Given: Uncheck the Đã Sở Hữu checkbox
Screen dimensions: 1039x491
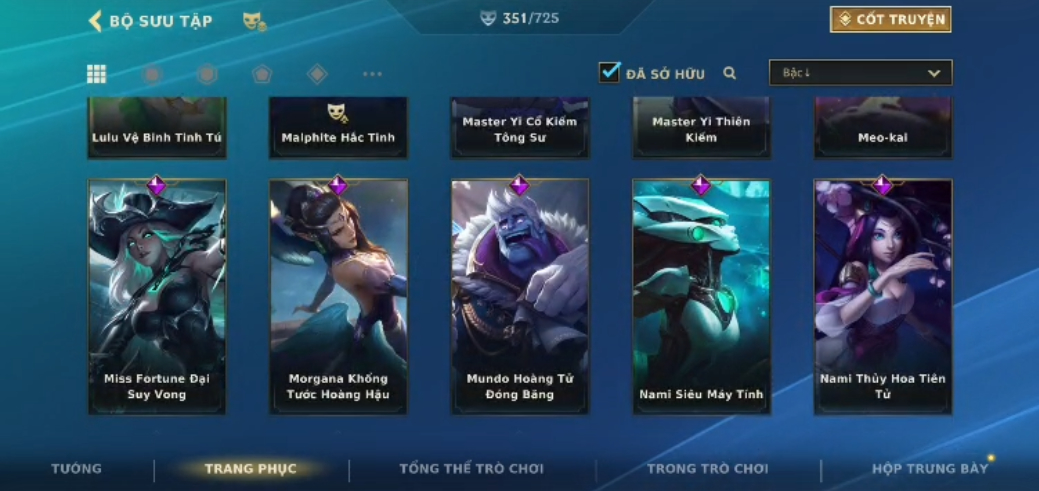Looking at the screenshot, I should click(610, 72).
